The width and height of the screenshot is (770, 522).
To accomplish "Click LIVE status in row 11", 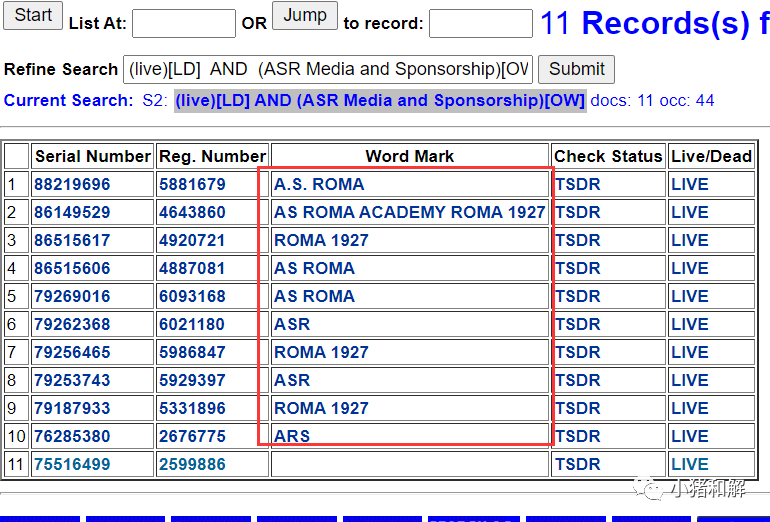I will (x=690, y=464).
